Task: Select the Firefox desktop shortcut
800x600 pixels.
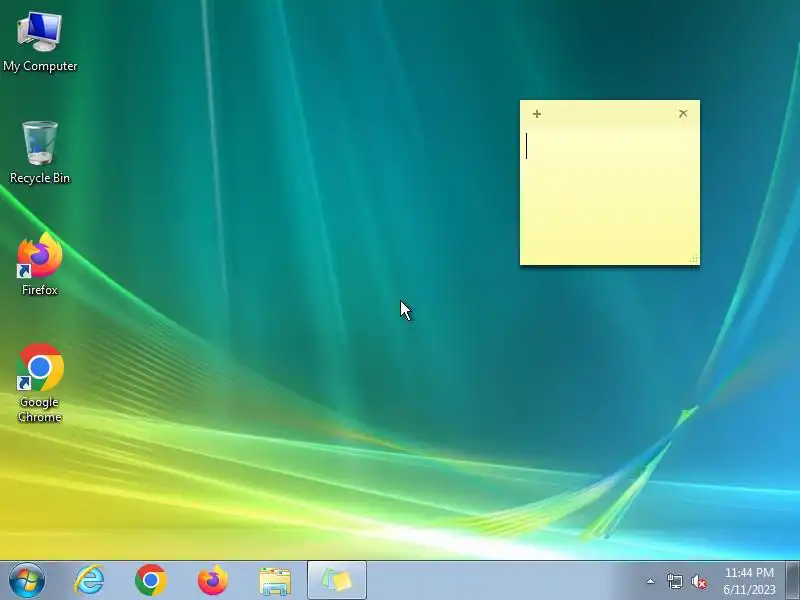Action: pos(40,264)
